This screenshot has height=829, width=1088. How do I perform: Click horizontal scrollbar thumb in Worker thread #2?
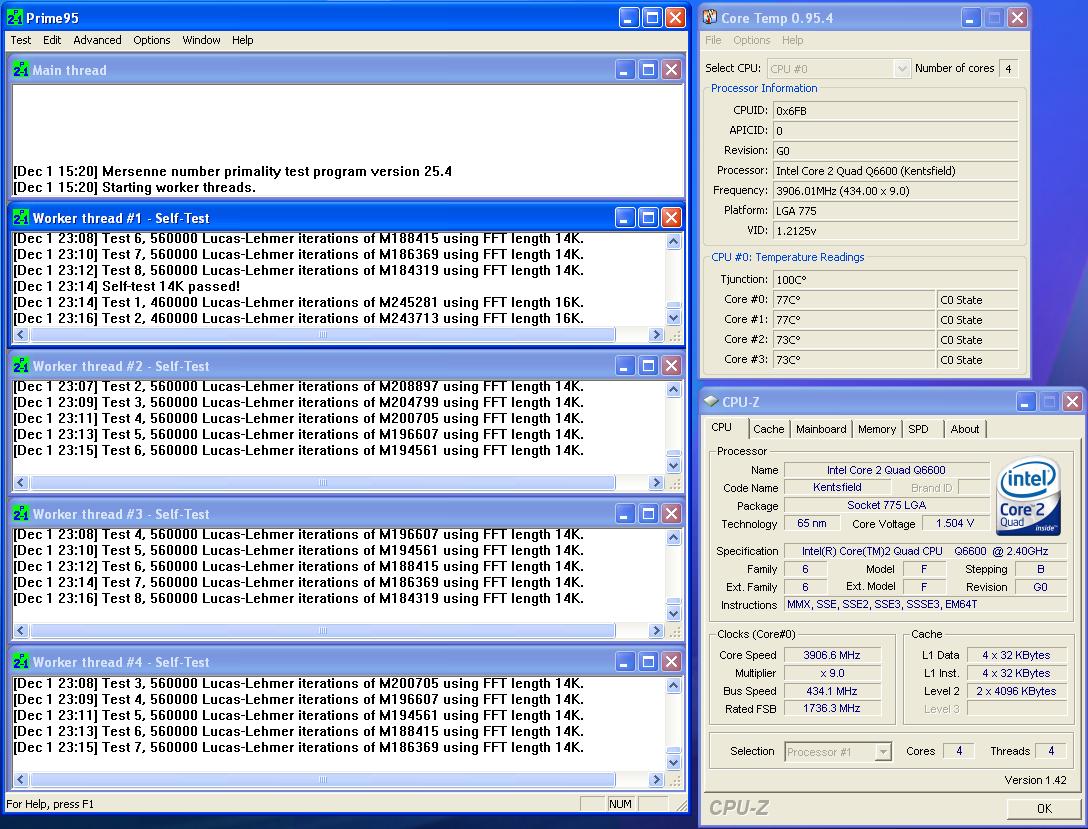click(323, 482)
